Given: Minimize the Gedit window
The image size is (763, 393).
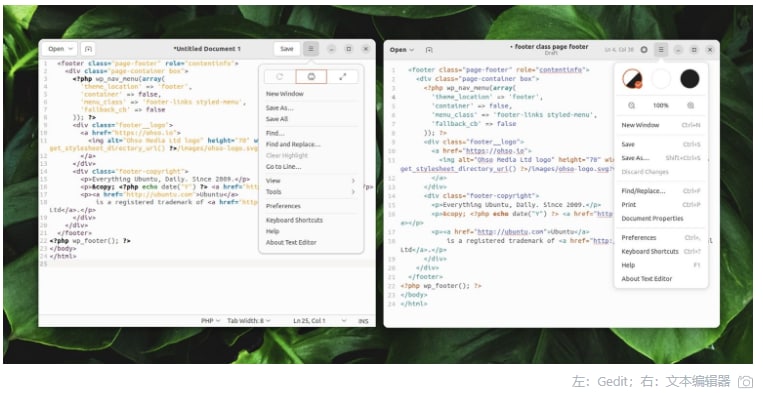Looking at the screenshot, I should pyautogui.click(x=331, y=49).
